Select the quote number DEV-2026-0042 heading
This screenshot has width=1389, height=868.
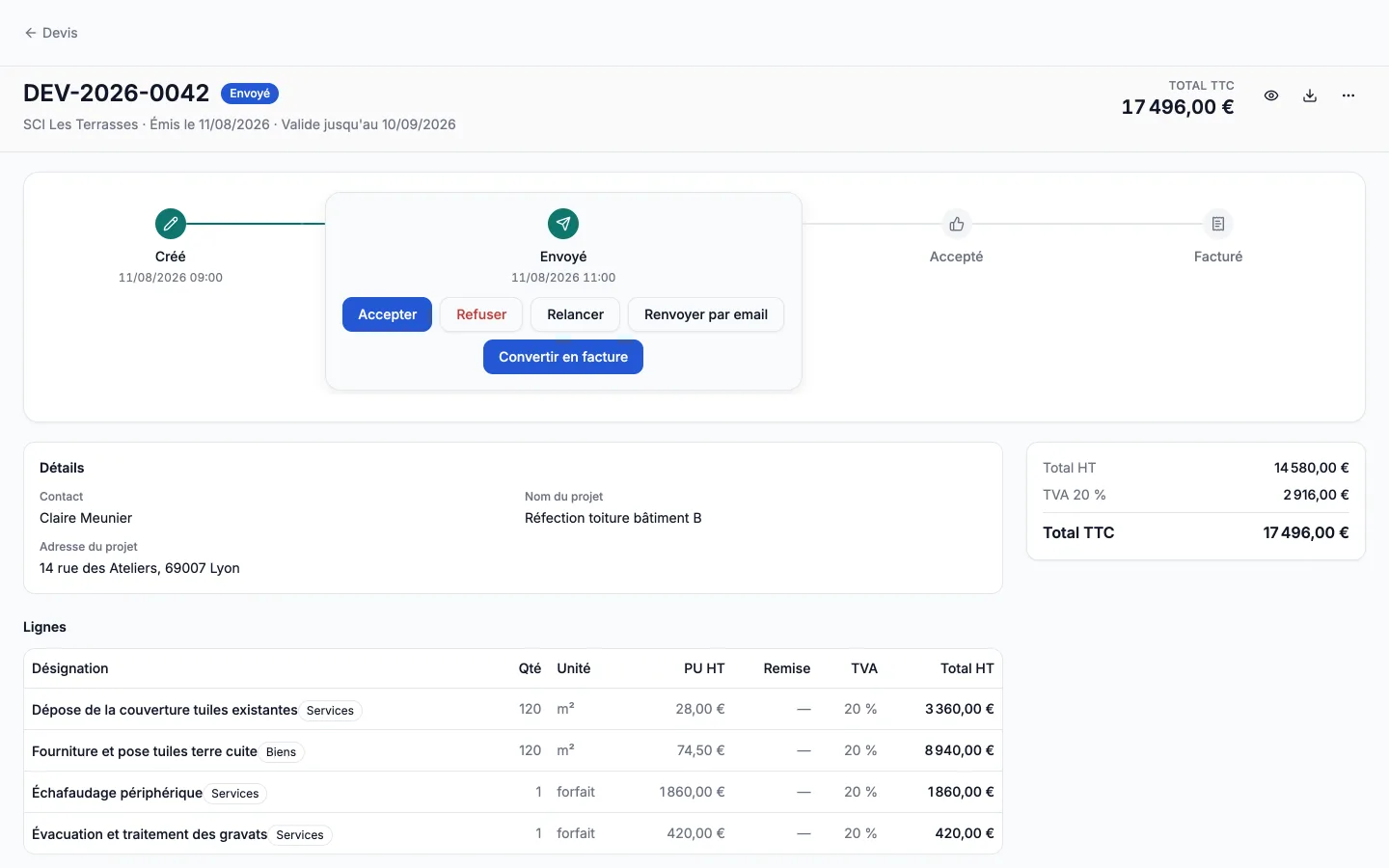[x=116, y=93]
